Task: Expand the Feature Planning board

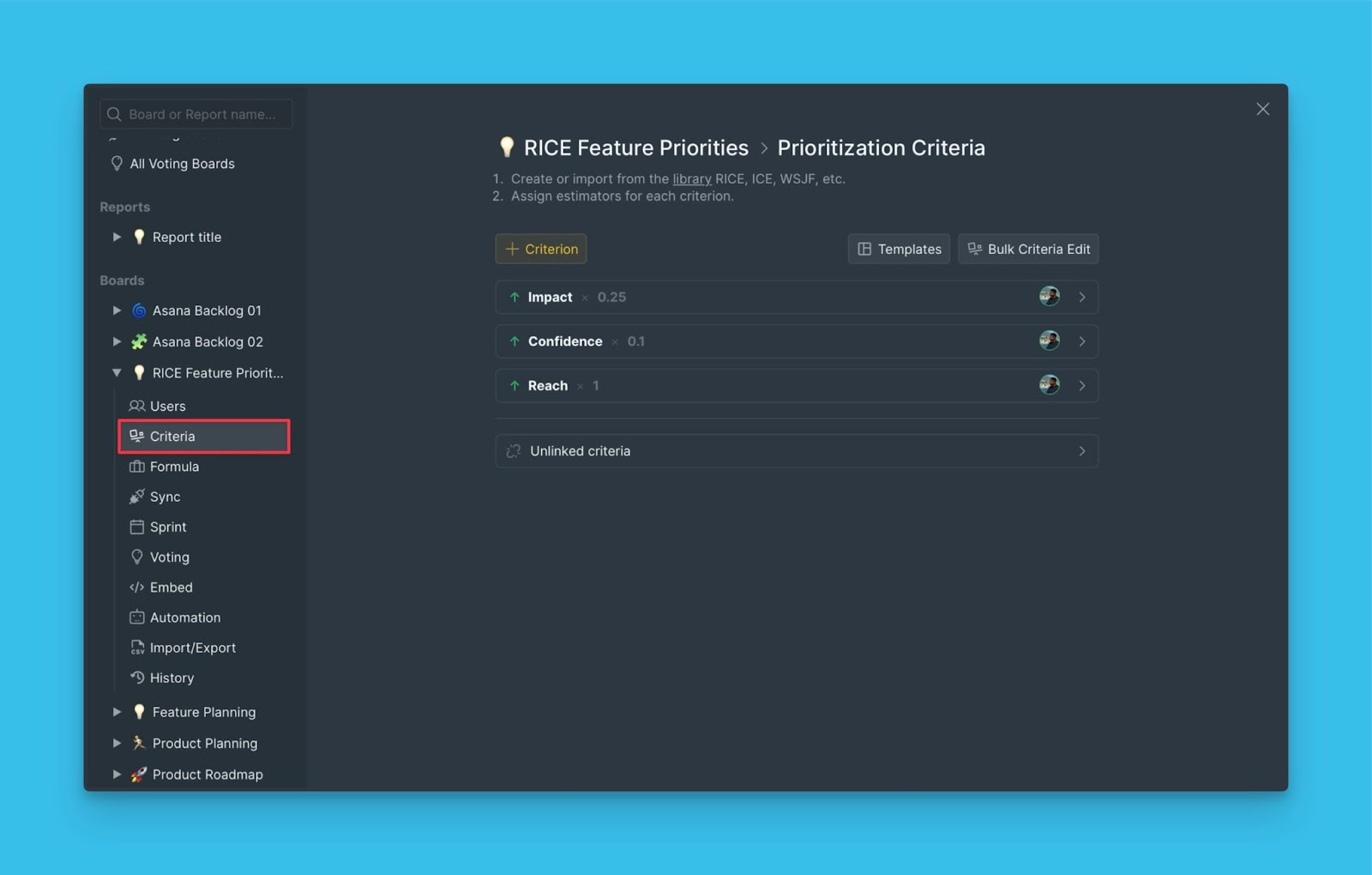Action: [x=117, y=712]
